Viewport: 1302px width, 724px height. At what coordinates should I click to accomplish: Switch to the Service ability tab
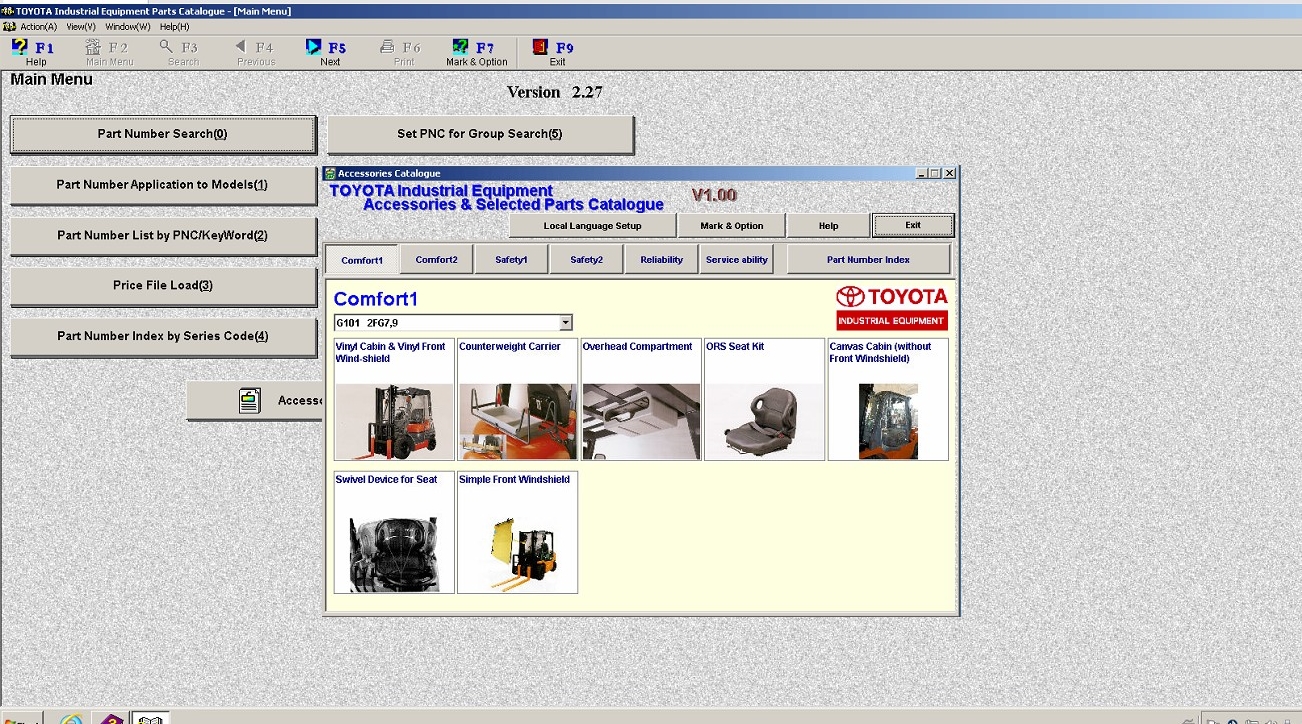(x=736, y=260)
